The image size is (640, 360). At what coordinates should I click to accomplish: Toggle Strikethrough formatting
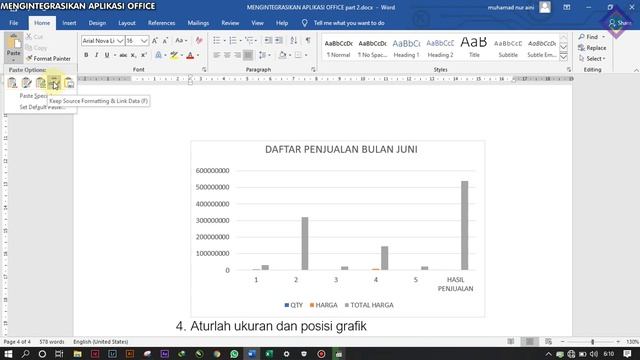(x=123, y=55)
